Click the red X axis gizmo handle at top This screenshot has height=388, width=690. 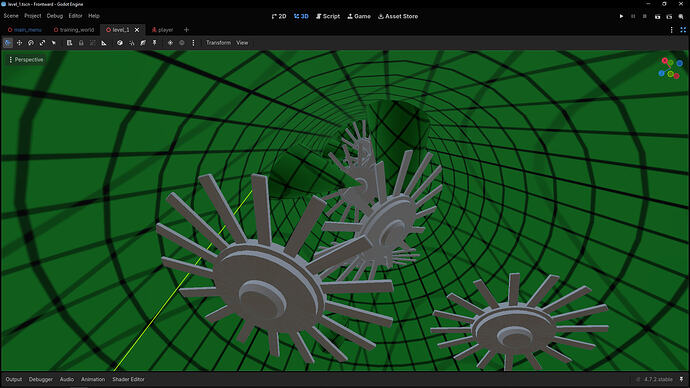664,61
